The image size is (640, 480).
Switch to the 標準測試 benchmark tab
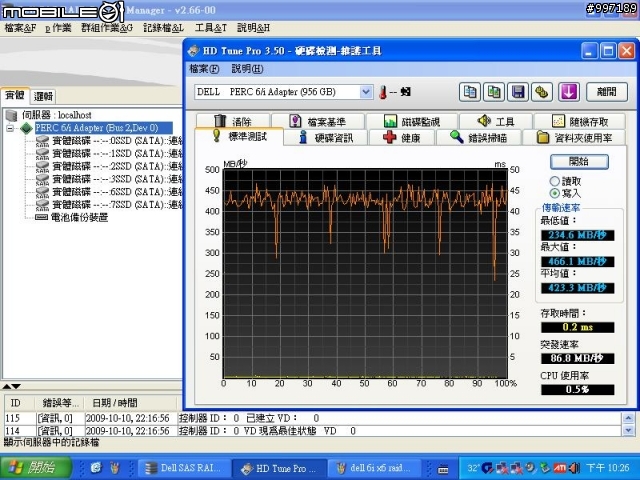coord(239,136)
